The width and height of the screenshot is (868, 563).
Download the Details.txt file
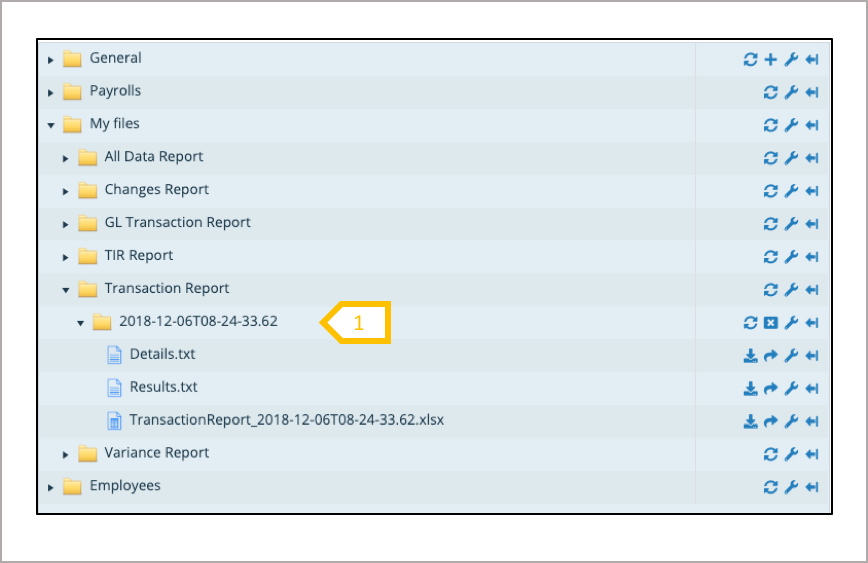pos(750,356)
